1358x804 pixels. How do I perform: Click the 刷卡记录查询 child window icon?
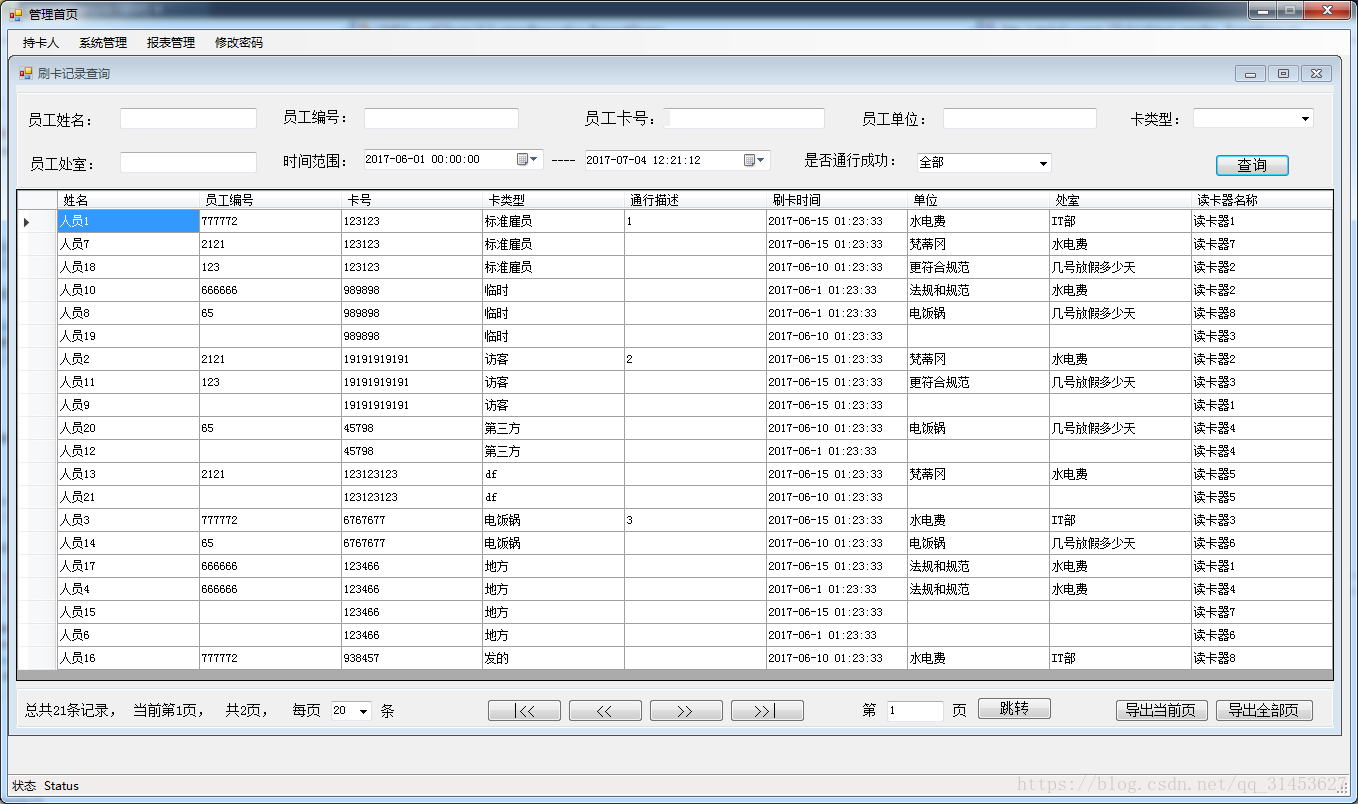pos(26,73)
